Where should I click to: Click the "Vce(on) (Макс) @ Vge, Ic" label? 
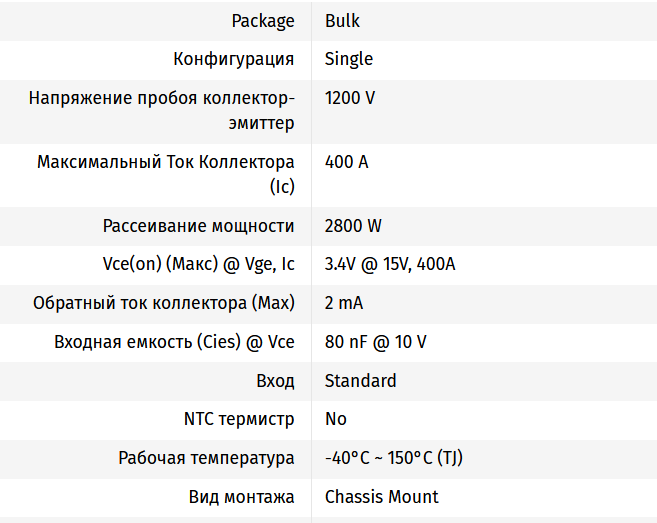(x=192, y=264)
